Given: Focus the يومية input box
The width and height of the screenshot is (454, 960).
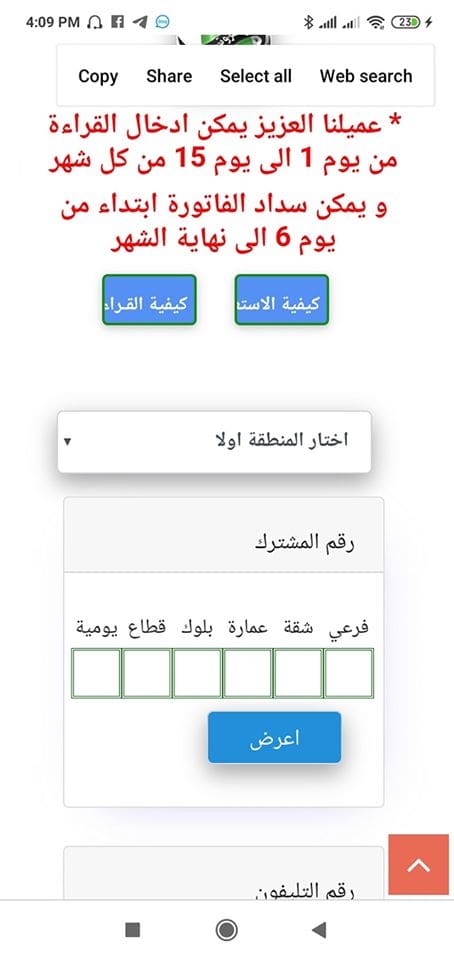Looking at the screenshot, I should (96, 673).
